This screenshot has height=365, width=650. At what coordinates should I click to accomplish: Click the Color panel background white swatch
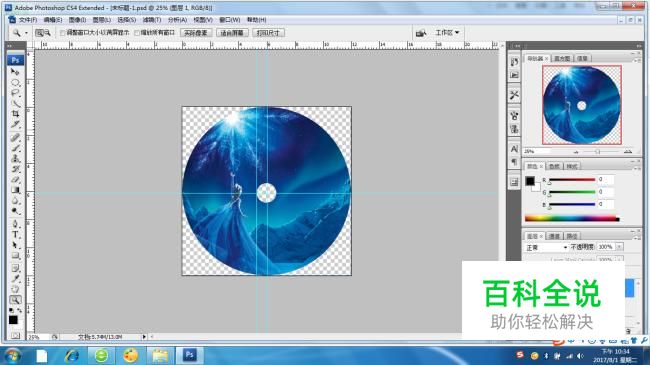tap(536, 188)
